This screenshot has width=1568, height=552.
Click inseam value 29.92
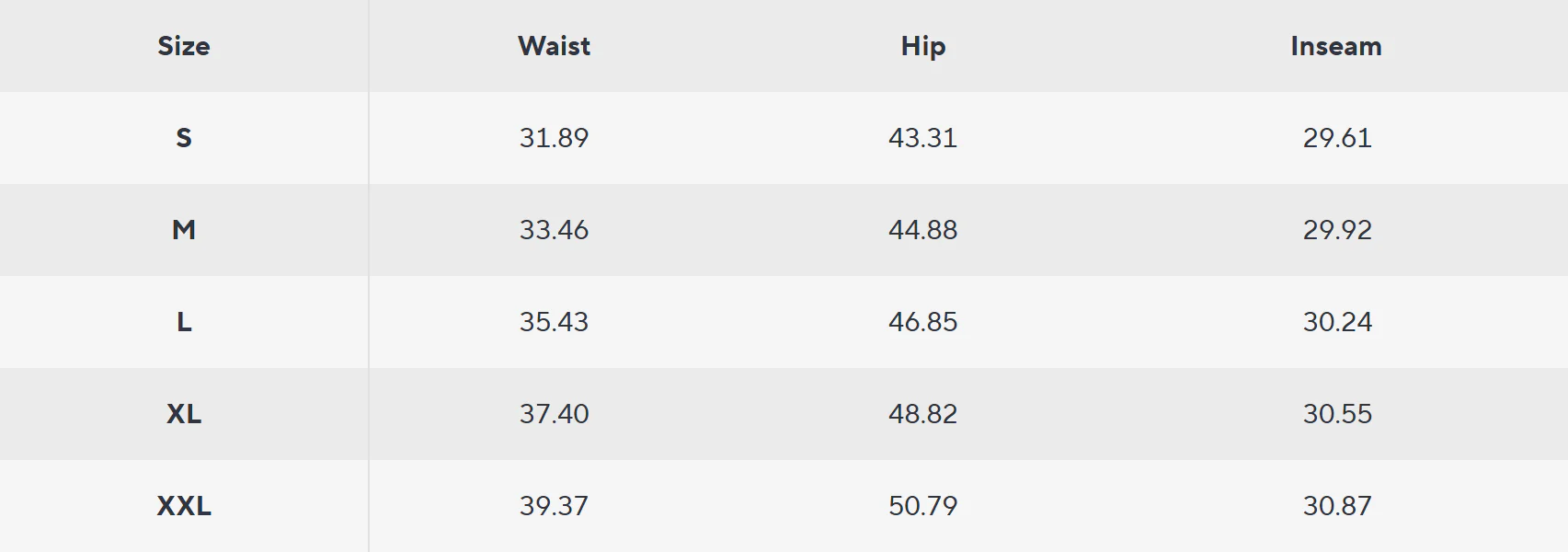[x=1336, y=230]
